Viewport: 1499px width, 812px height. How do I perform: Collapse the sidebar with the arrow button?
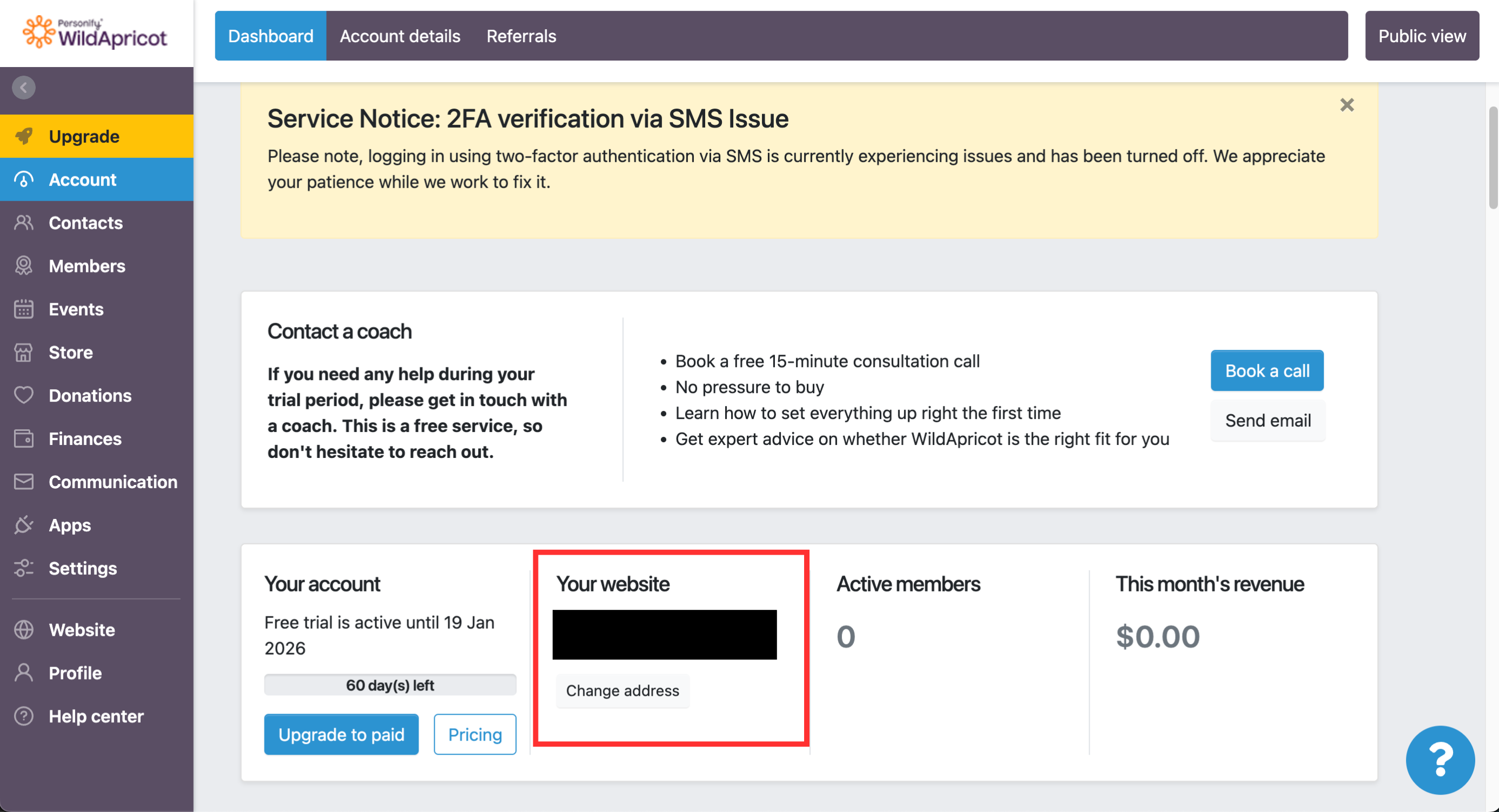pyautogui.click(x=23, y=88)
